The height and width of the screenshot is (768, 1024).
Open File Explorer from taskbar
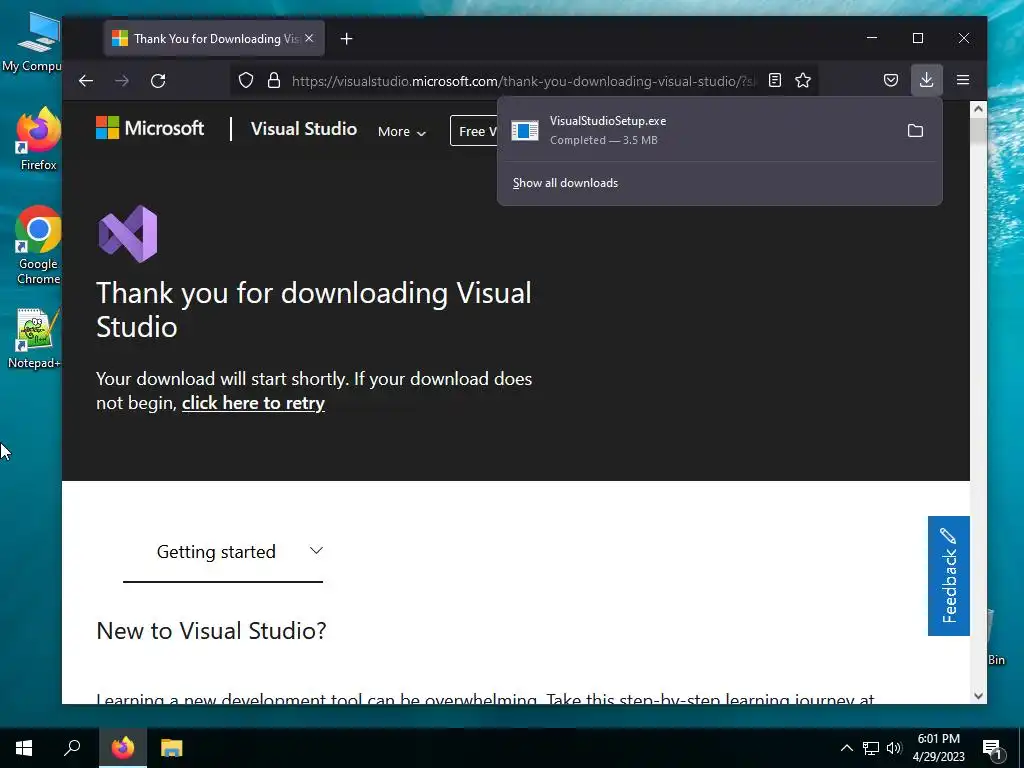[172, 748]
